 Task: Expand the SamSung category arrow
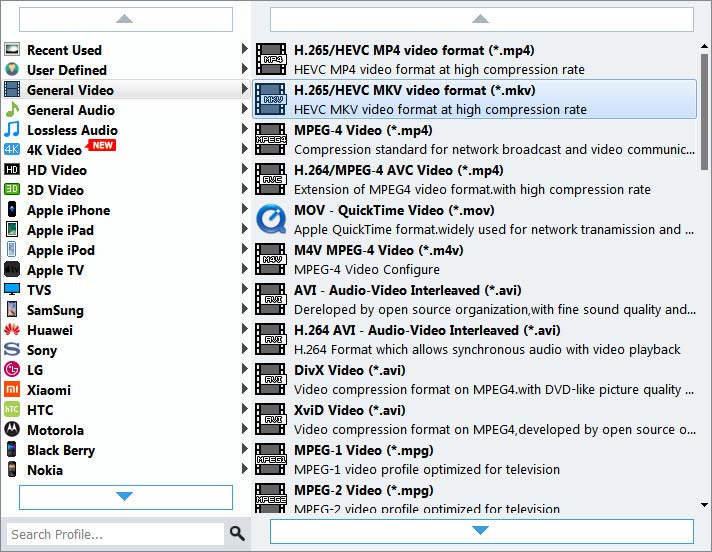(x=244, y=310)
